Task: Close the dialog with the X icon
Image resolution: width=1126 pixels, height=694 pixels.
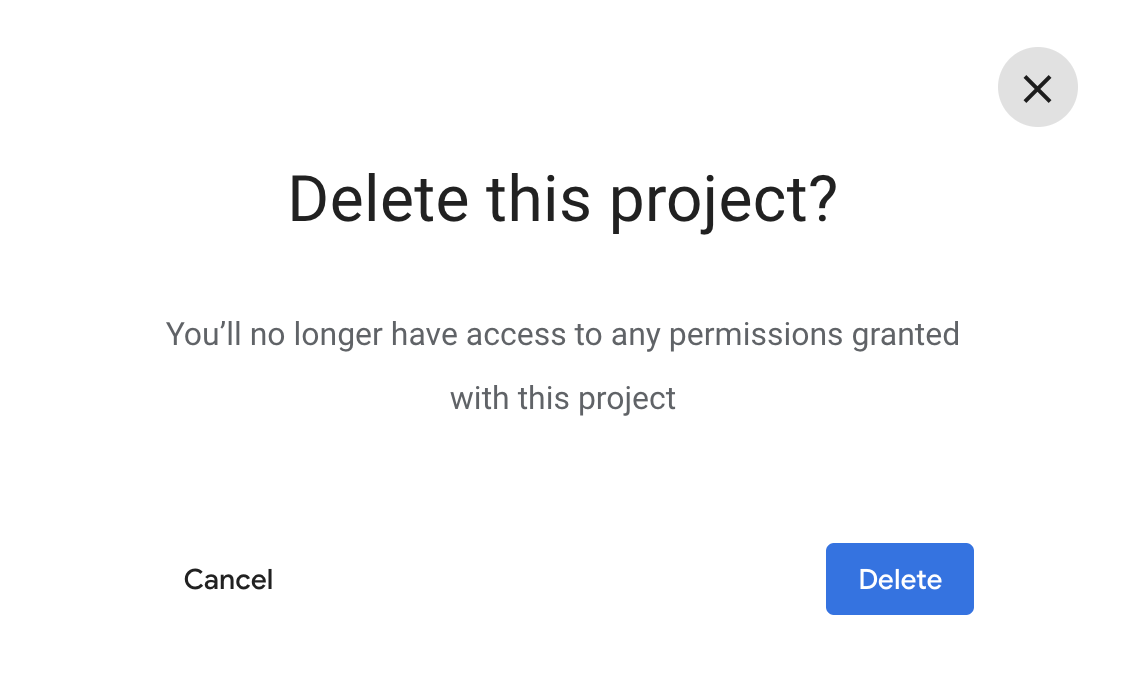Action: click(1037, 88)
